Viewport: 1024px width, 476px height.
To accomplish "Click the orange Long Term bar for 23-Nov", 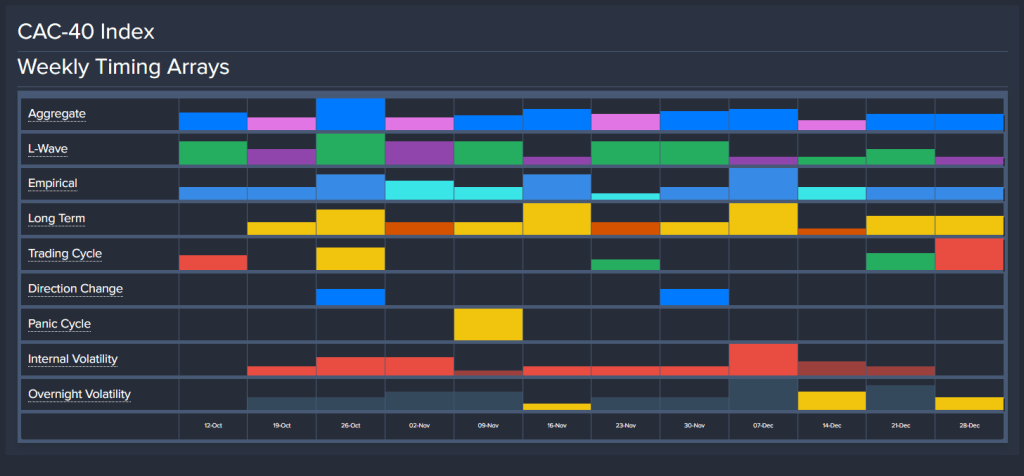I will pyautogui.click(x=626, y=229).
